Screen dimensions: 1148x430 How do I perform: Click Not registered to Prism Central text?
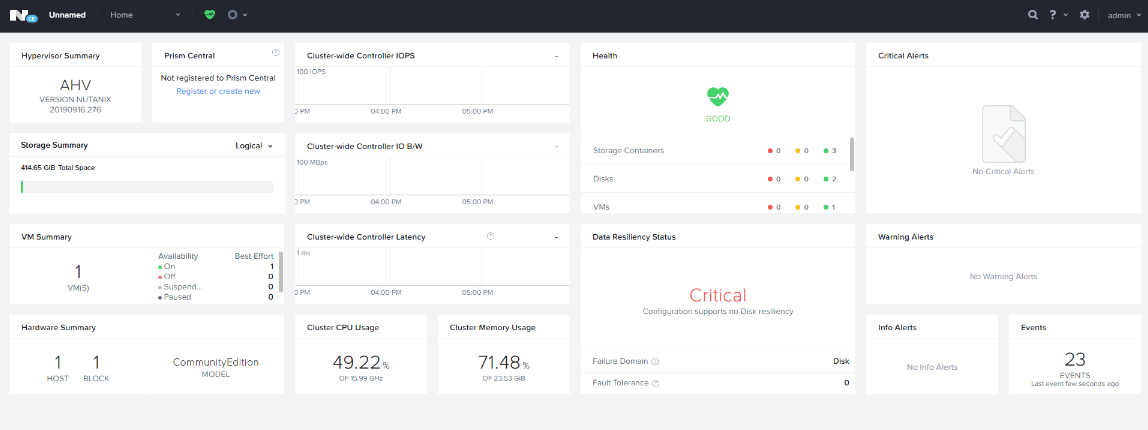pos(218,78)
